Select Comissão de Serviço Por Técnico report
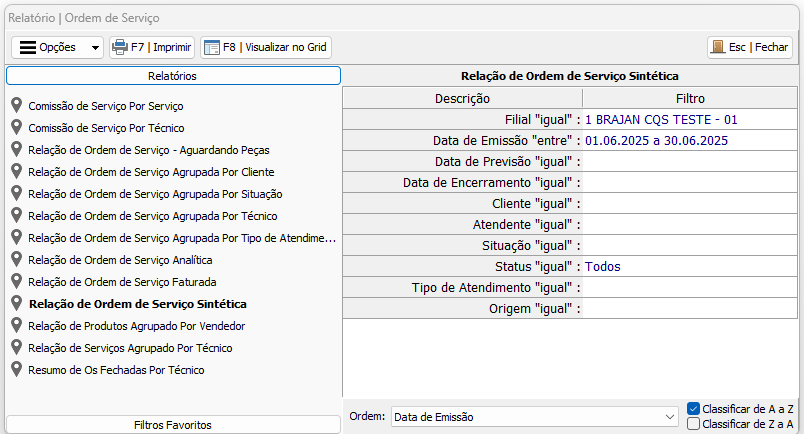This screenshot has width=804, height=434. click(x=106, y=128)
